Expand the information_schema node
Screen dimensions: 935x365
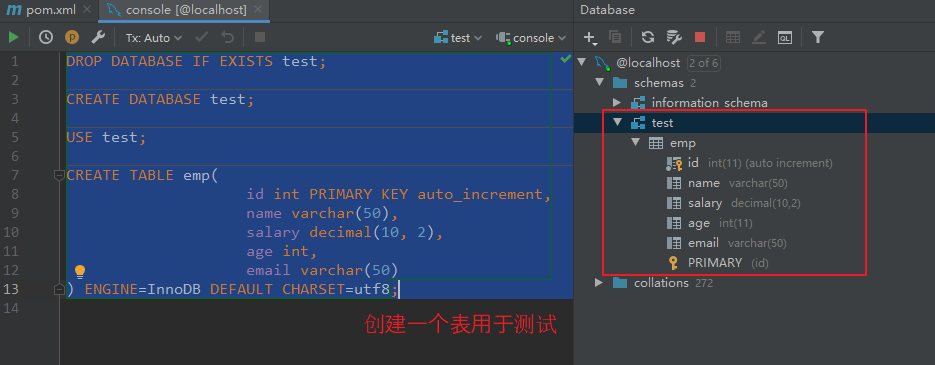(617, 103)
